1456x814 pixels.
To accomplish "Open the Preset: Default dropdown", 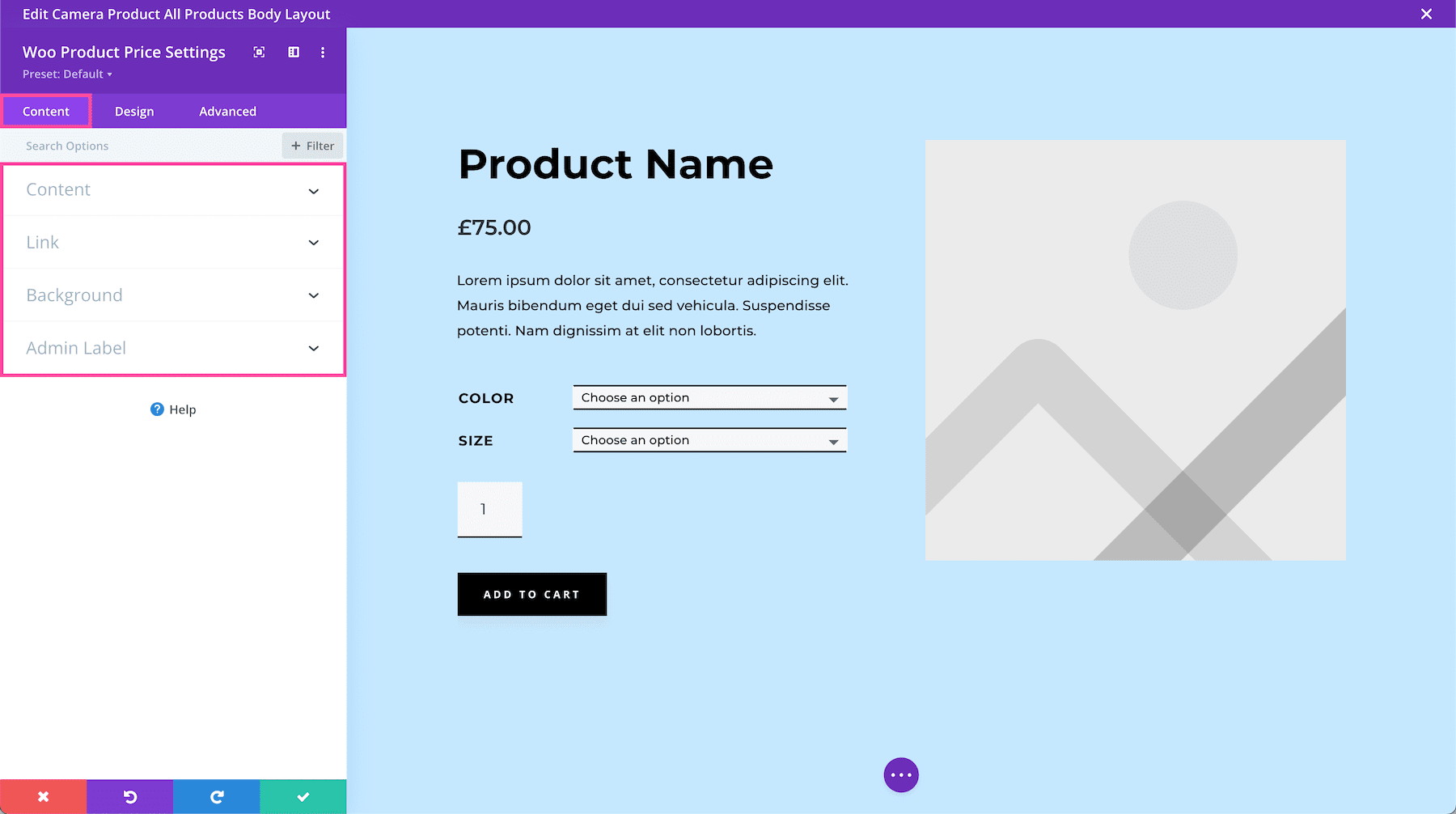I will [x=67, y=74].
